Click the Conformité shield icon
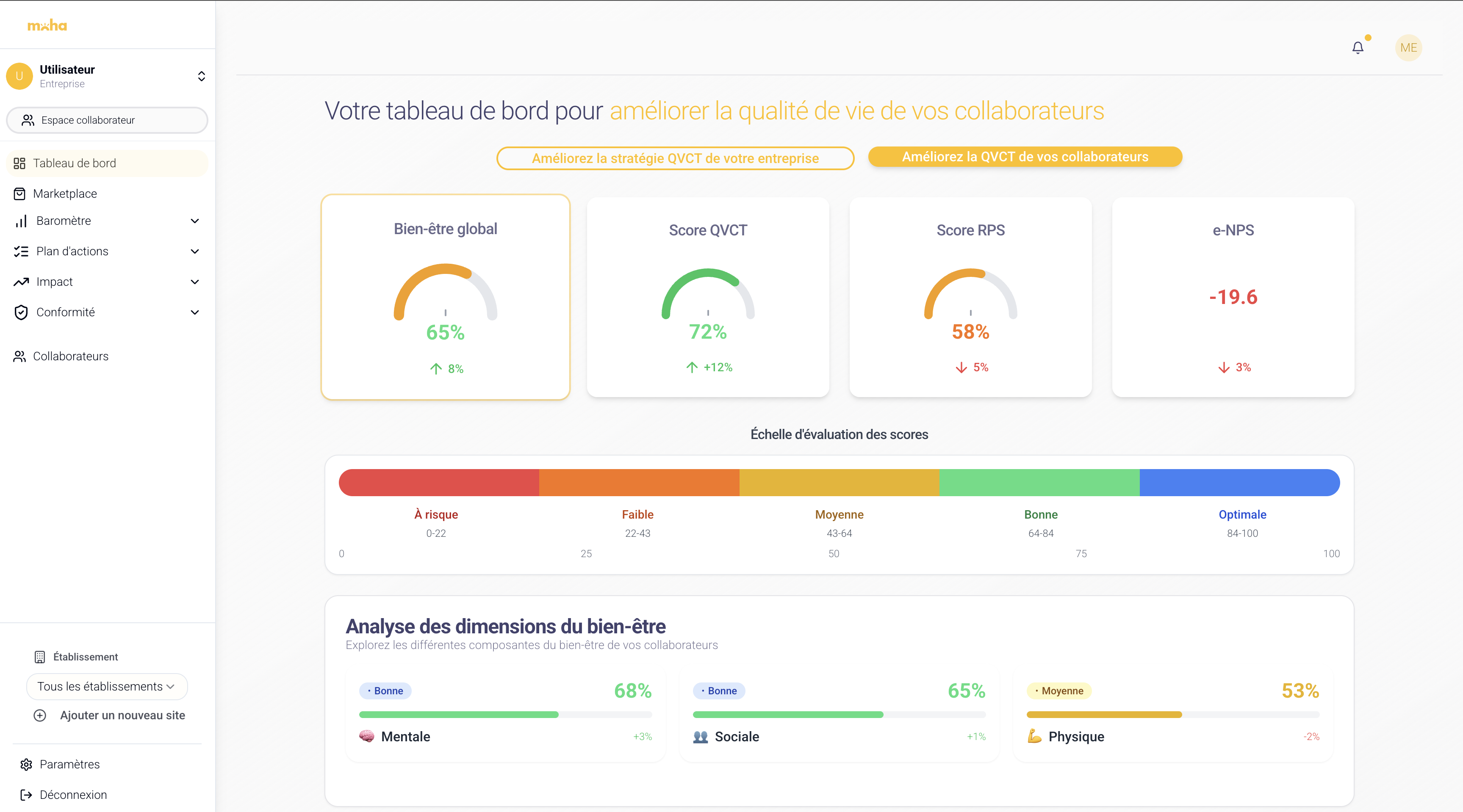The height and width of the screenshot is (812, 1463). coord(21,312)
